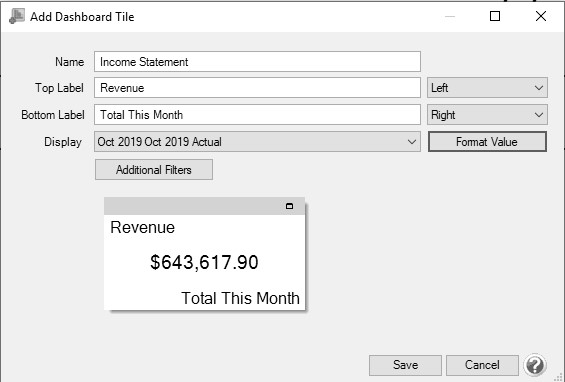Open the Display dropdown with Oct 2019 Actual
565x382 pixels.
click(257, 142)
